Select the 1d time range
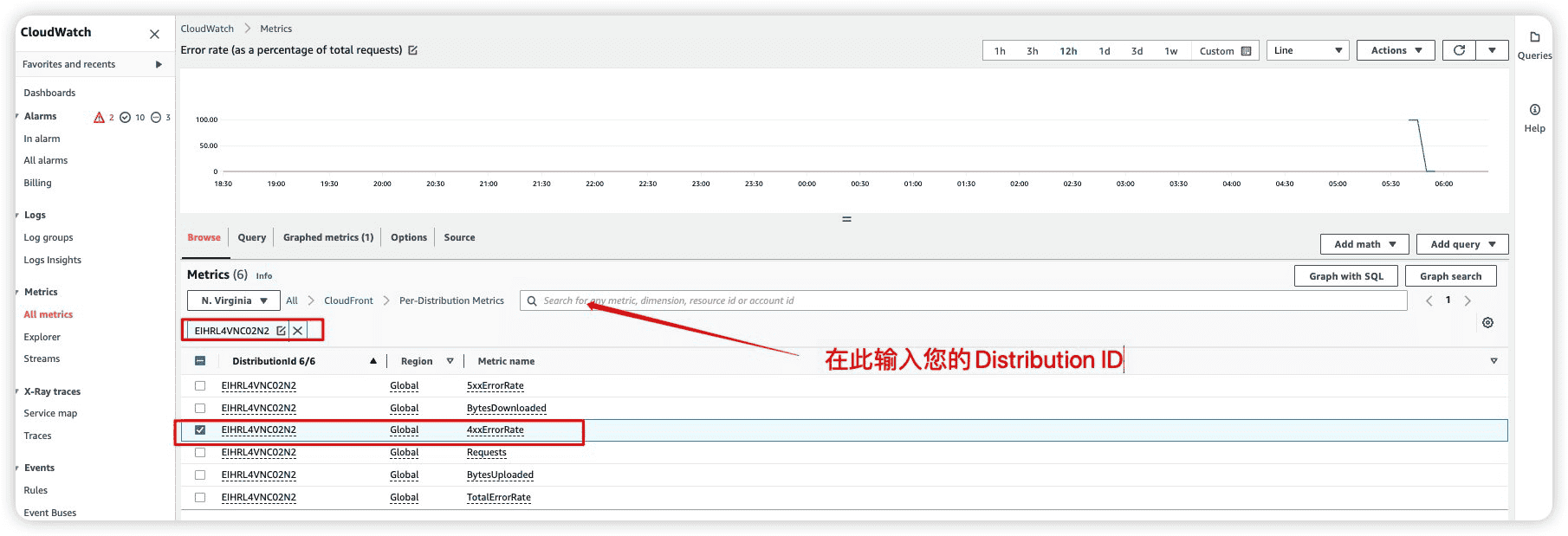 click(1105, 51)
